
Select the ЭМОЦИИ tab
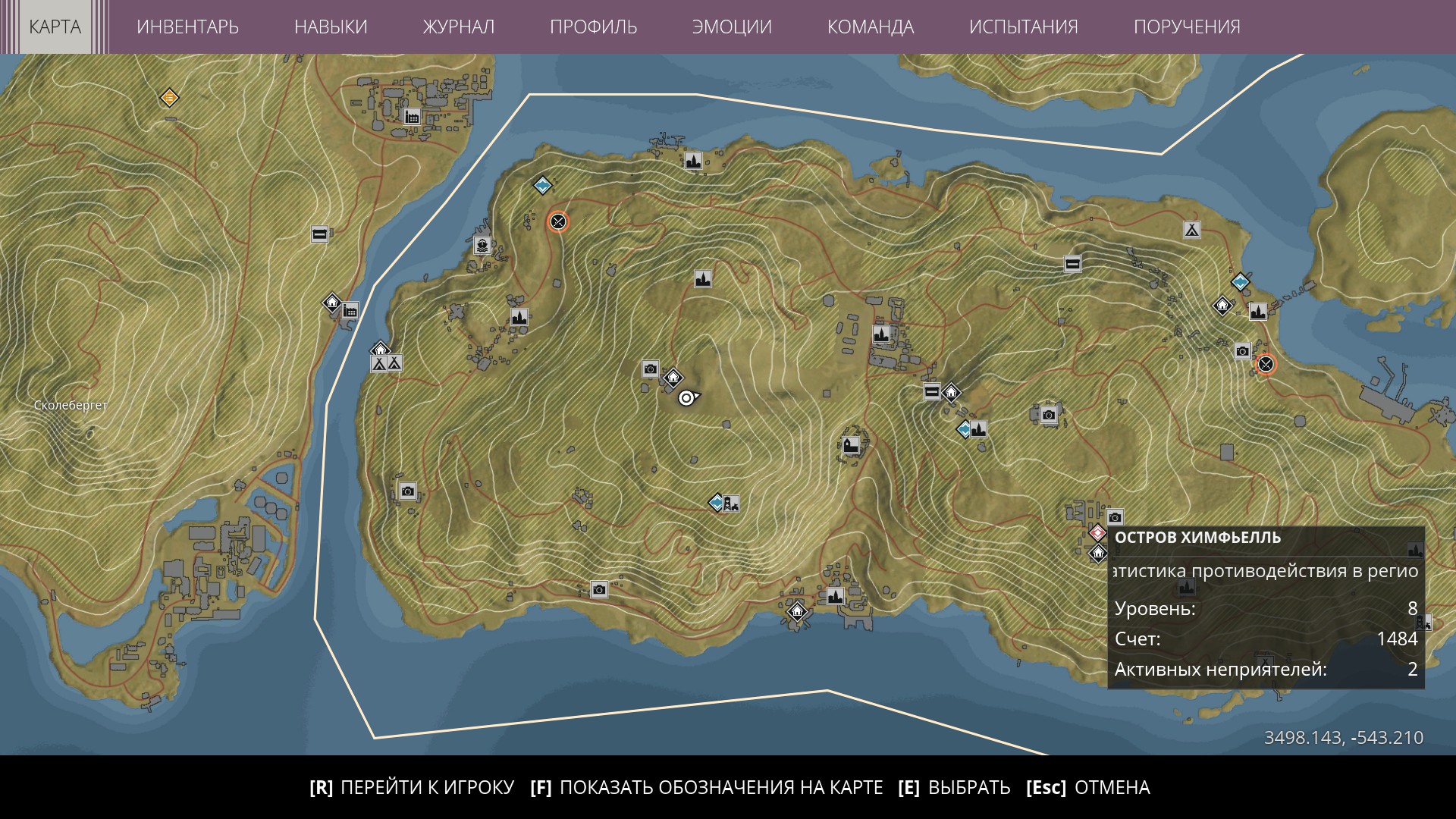(x=732, y=27)
